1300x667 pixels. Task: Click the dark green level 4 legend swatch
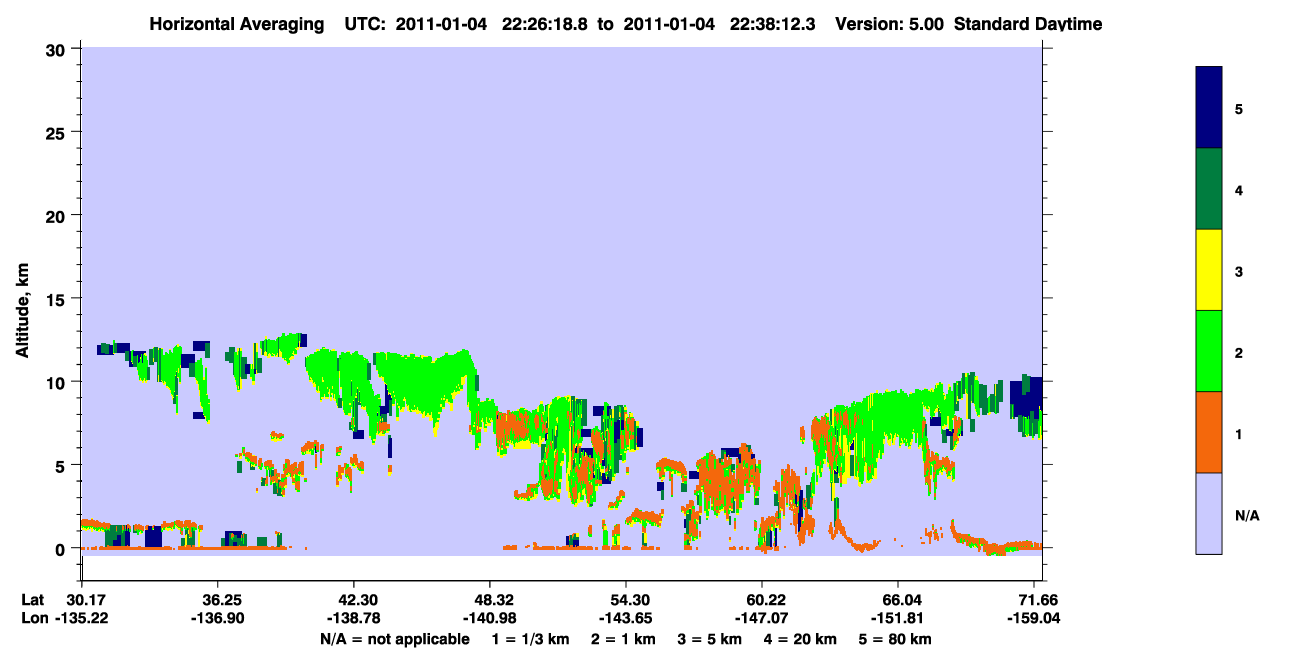click(1209, 190)
